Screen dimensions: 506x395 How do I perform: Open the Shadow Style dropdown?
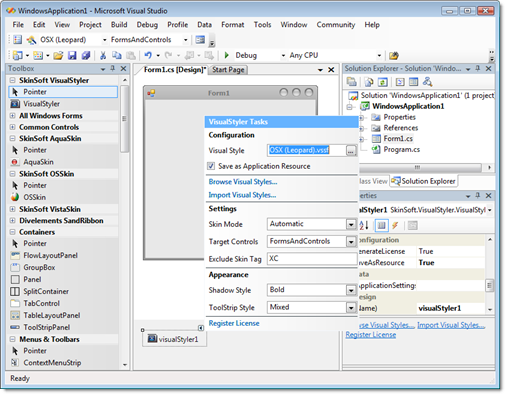click(351, 290)
